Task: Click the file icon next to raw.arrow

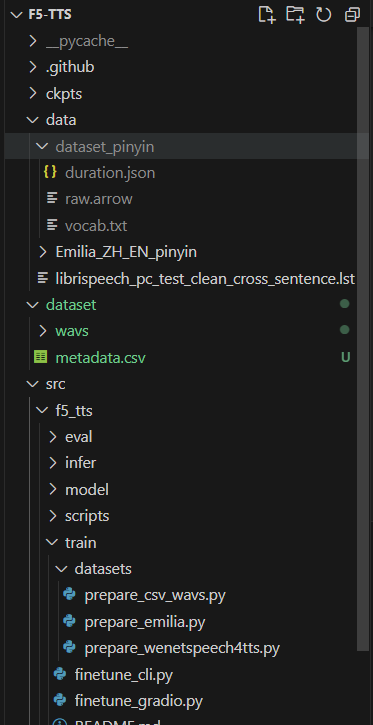Action: (53, 199)
